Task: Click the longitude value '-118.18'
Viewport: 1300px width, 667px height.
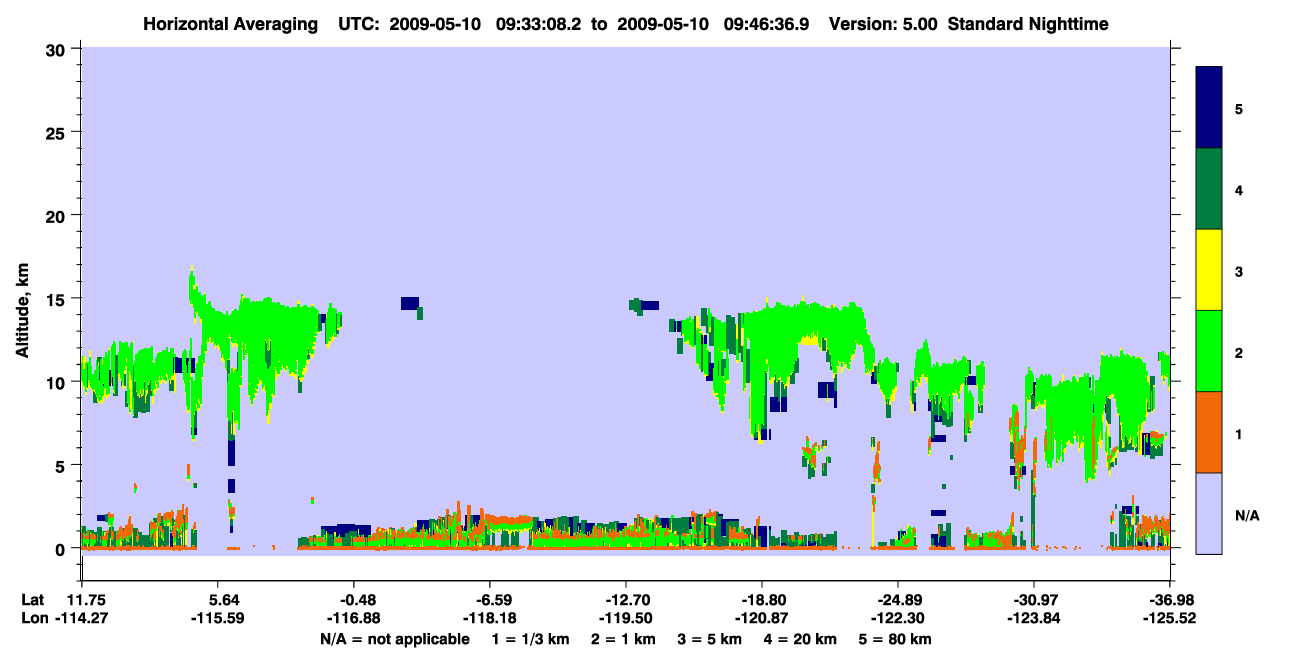Action: [x=489, y=618]
